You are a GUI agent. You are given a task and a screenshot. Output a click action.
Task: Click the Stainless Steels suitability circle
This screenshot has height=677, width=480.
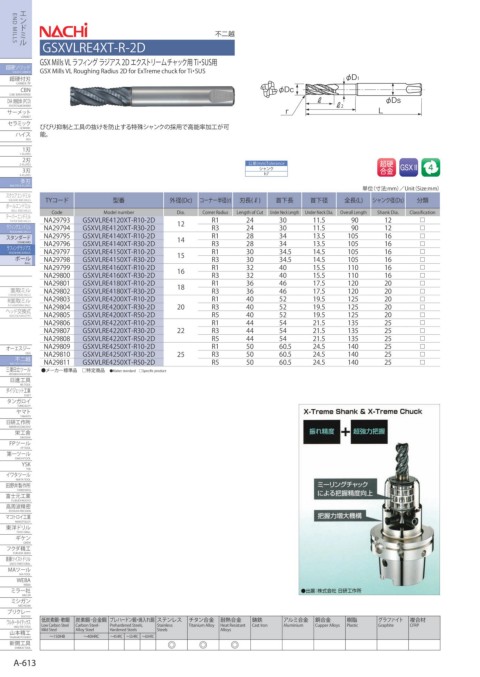[x=171, y=645]
